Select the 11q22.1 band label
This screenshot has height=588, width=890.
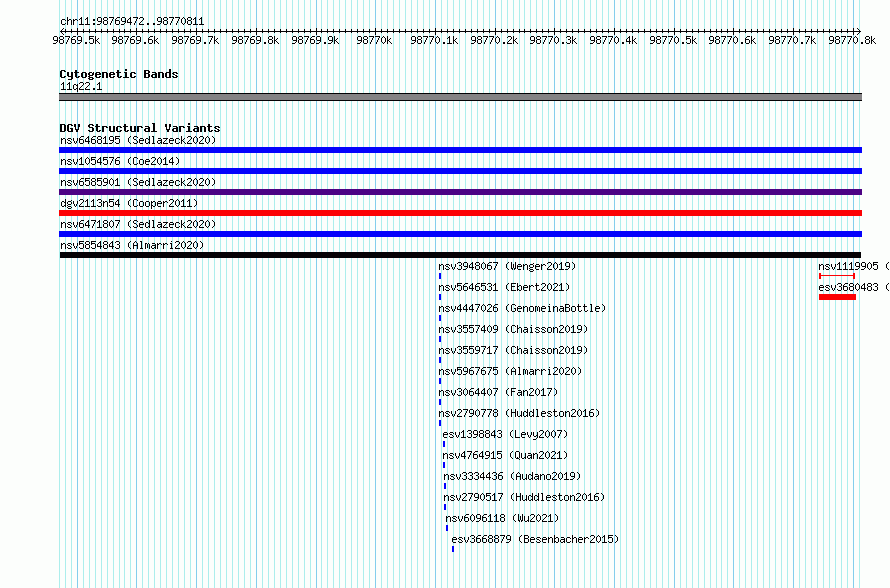point(81,86)
